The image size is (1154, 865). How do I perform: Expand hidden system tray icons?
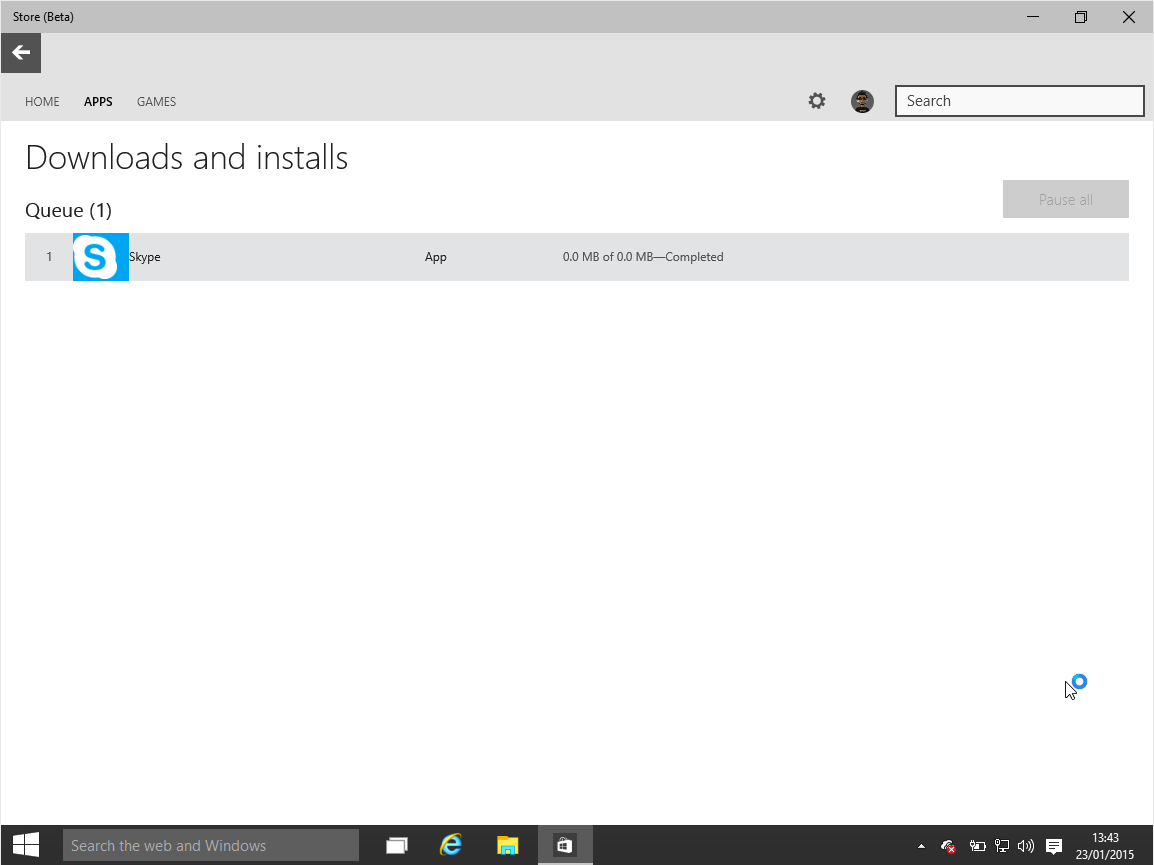(921, 846)
